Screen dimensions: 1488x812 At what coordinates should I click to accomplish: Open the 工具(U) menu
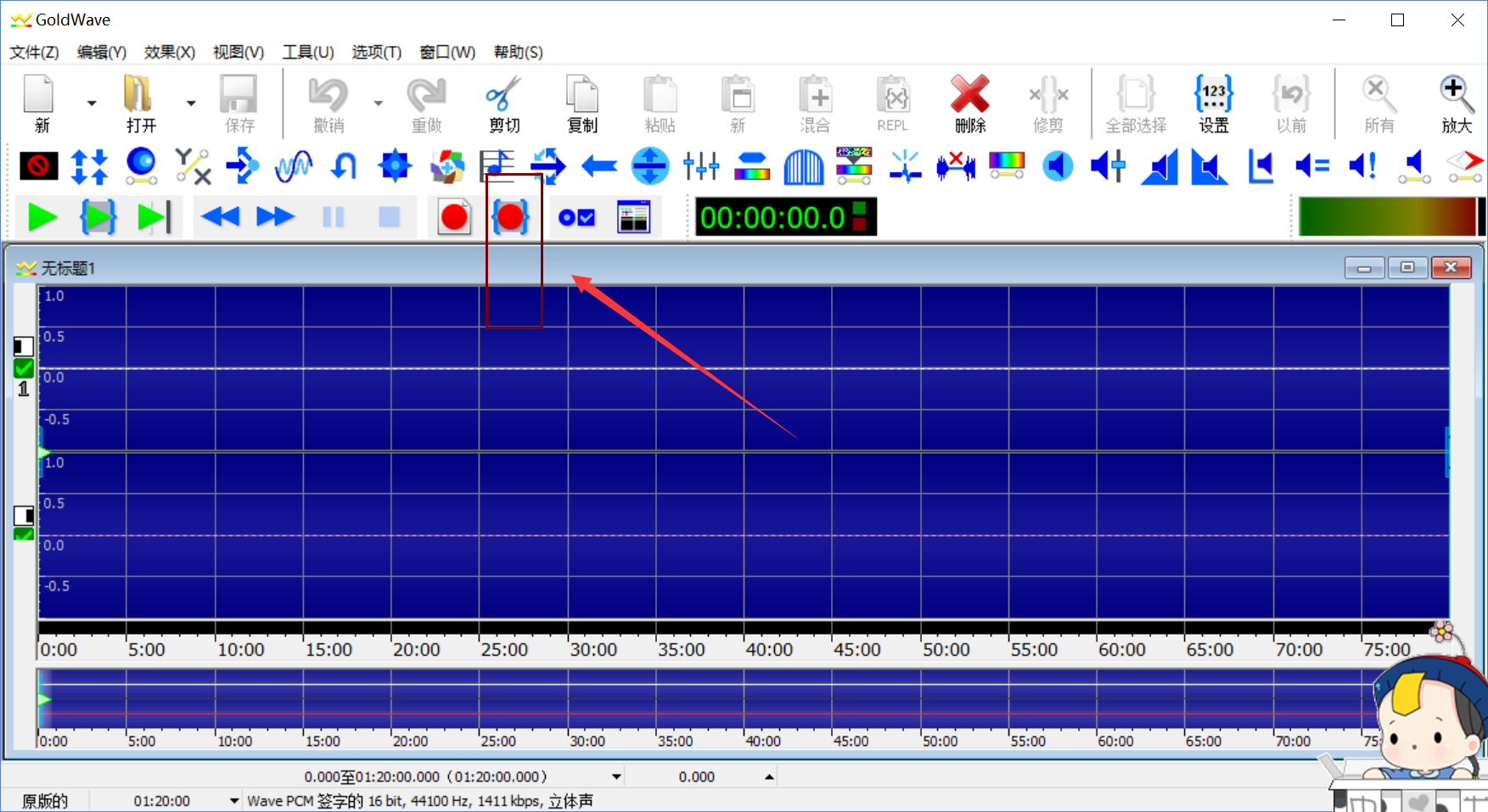coord(307,53)
